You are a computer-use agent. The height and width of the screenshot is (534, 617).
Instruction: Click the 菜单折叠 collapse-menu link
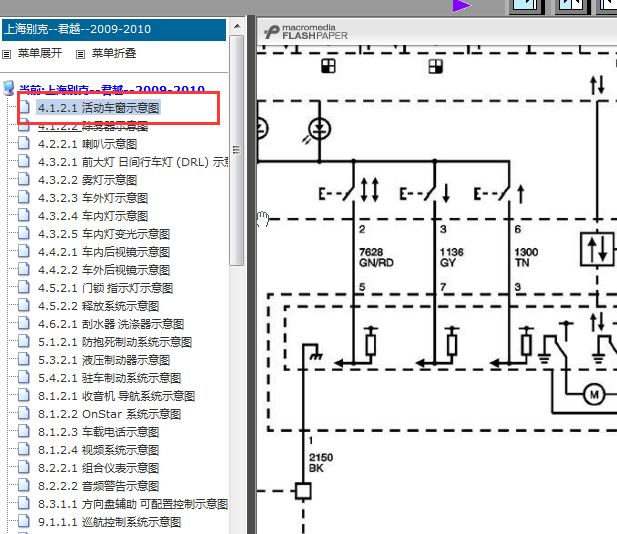point(114,53)
